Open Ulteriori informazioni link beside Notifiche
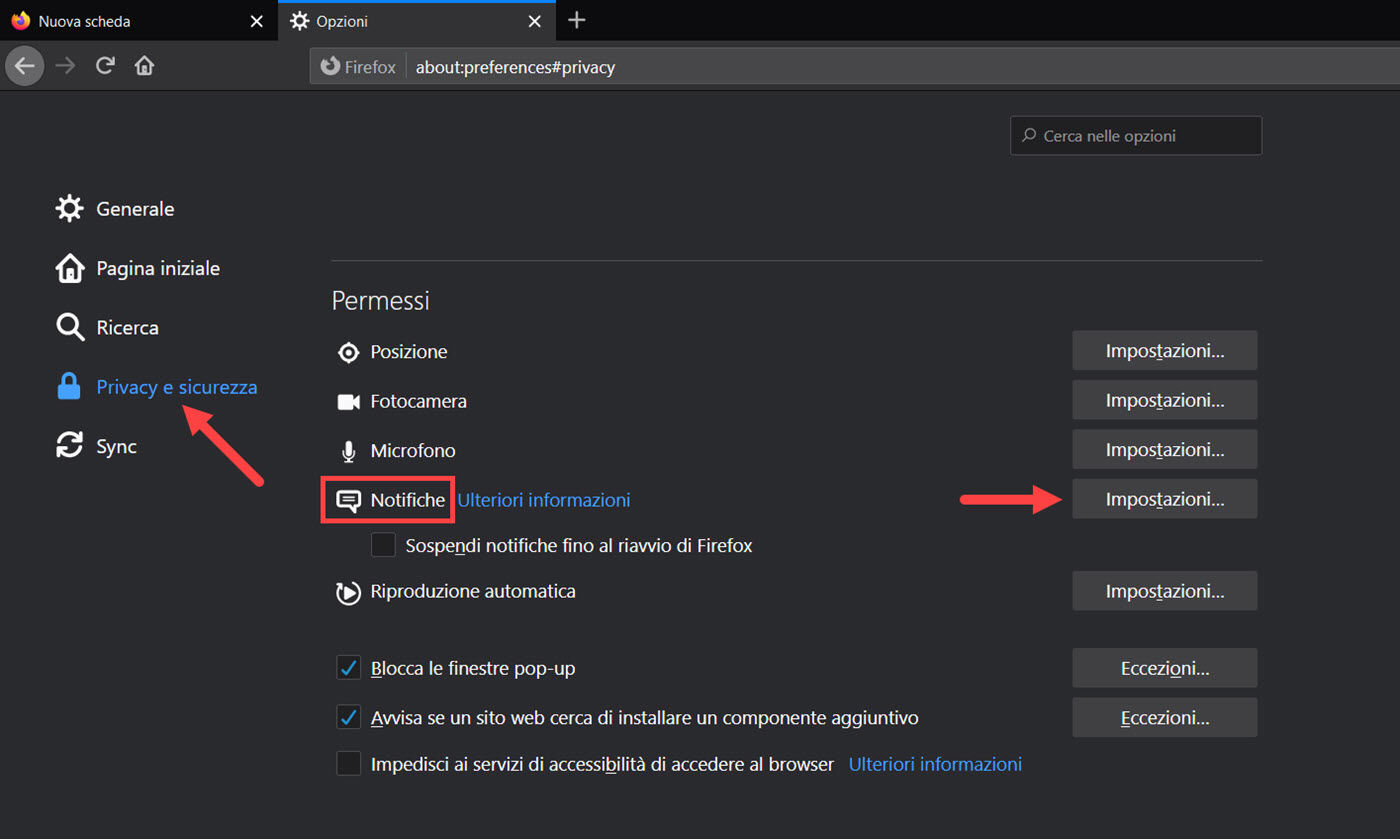 click(543, 500)
